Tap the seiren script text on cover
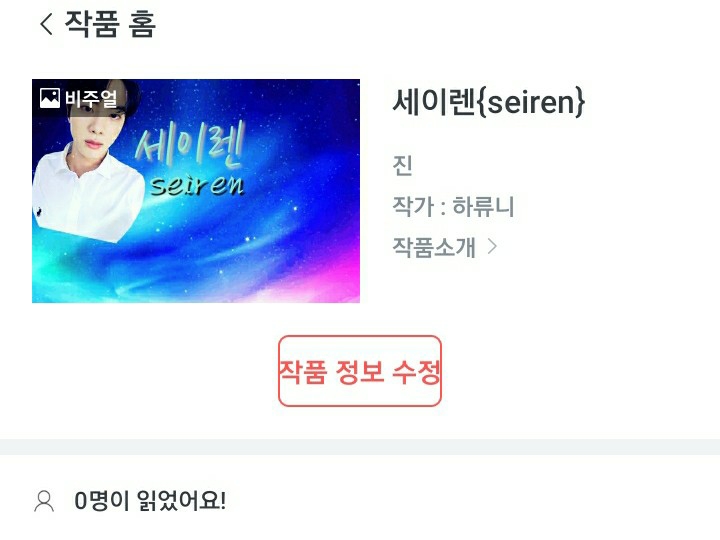Image resolution: width=720 pixels, height=540 pixels. (x=197, y=186)
